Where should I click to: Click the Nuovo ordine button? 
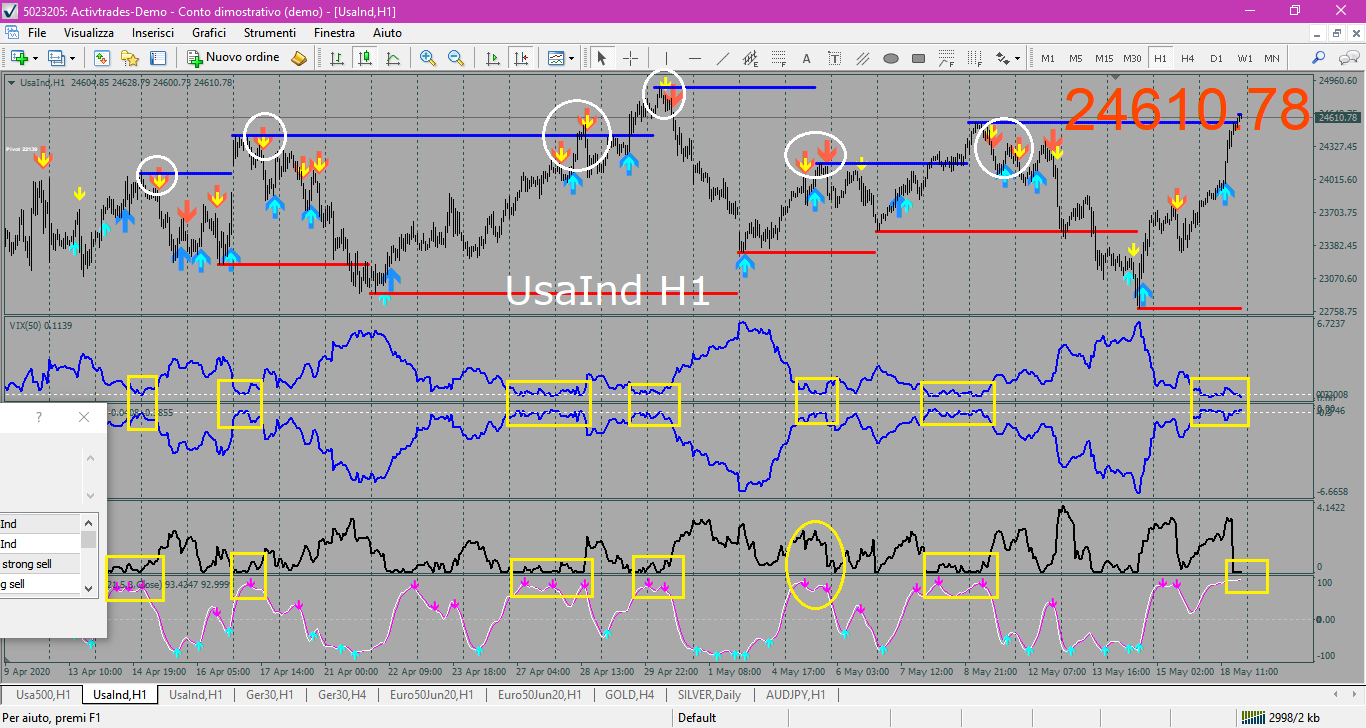(x=233, y=58)
